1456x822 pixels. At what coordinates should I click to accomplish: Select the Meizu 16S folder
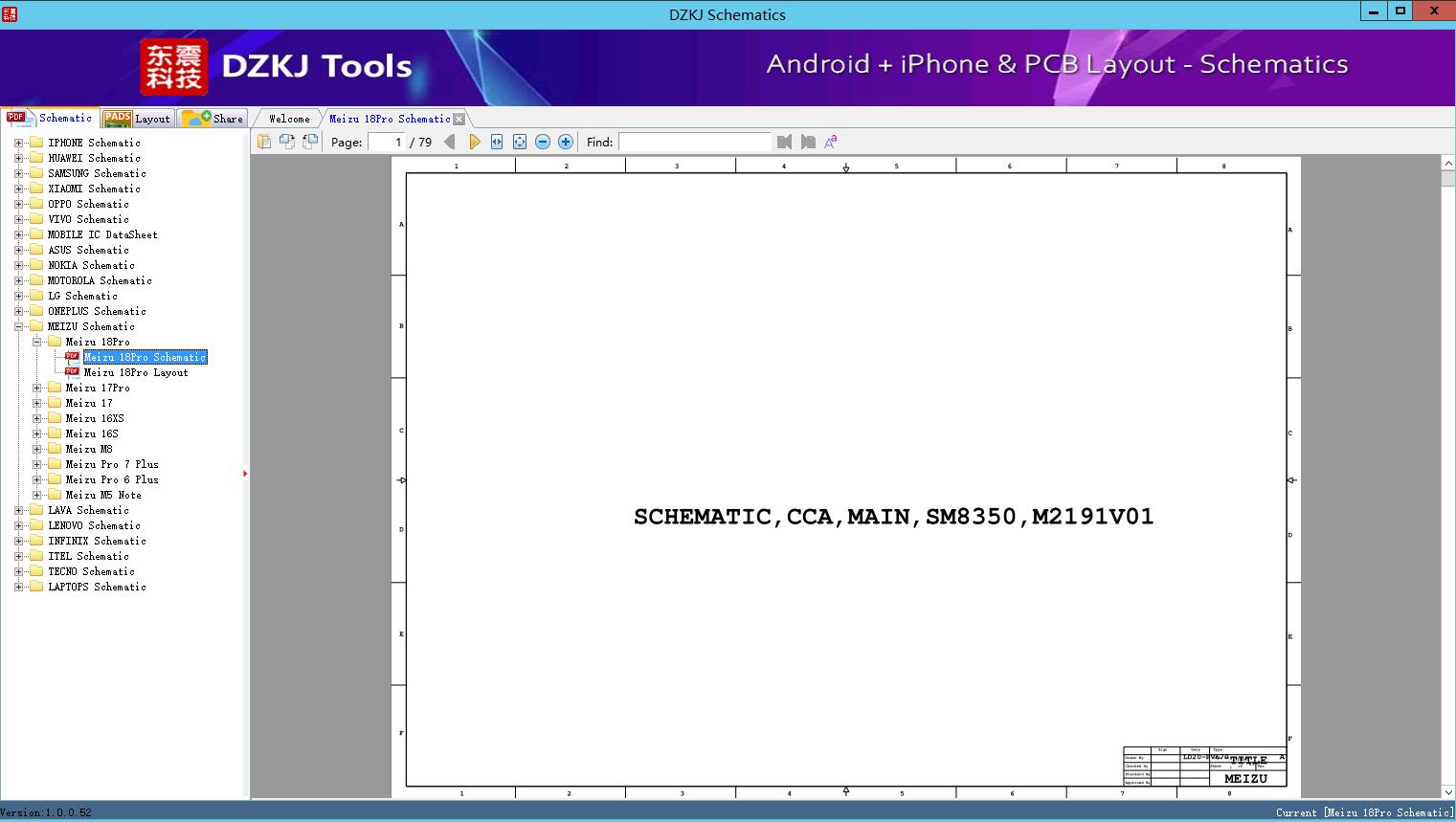92,433
